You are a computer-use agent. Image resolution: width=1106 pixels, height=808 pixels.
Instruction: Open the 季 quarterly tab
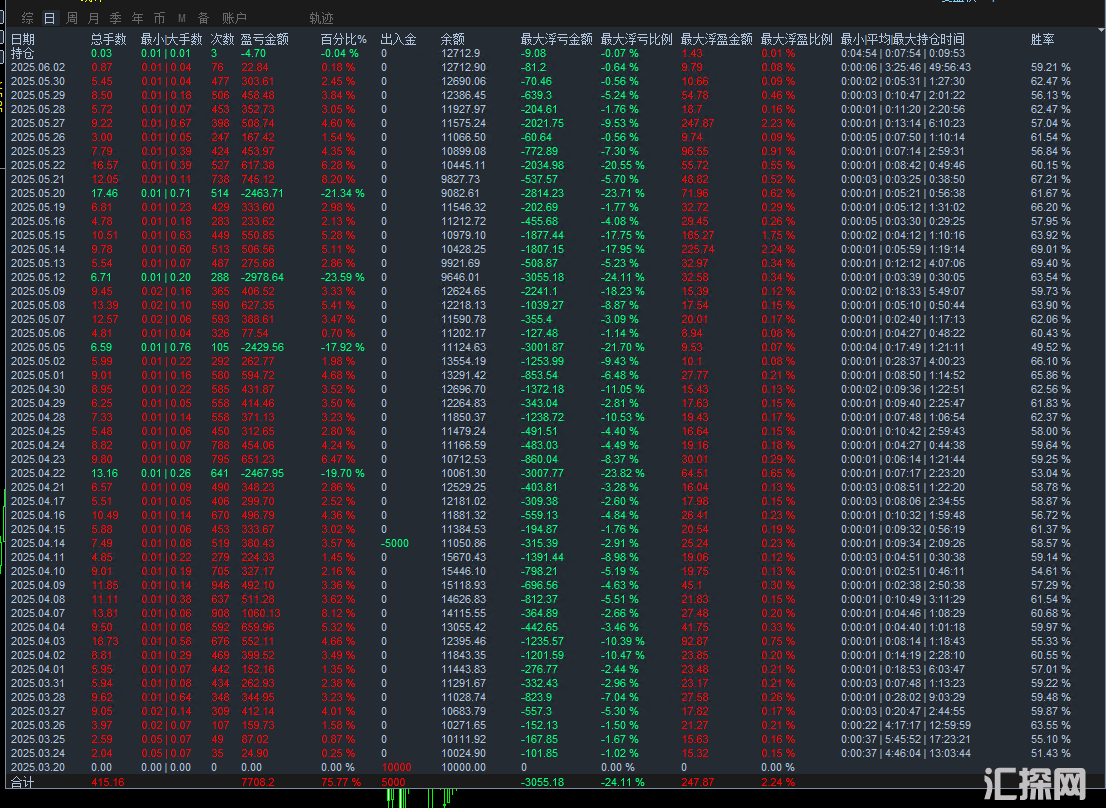tap(116, 18)
